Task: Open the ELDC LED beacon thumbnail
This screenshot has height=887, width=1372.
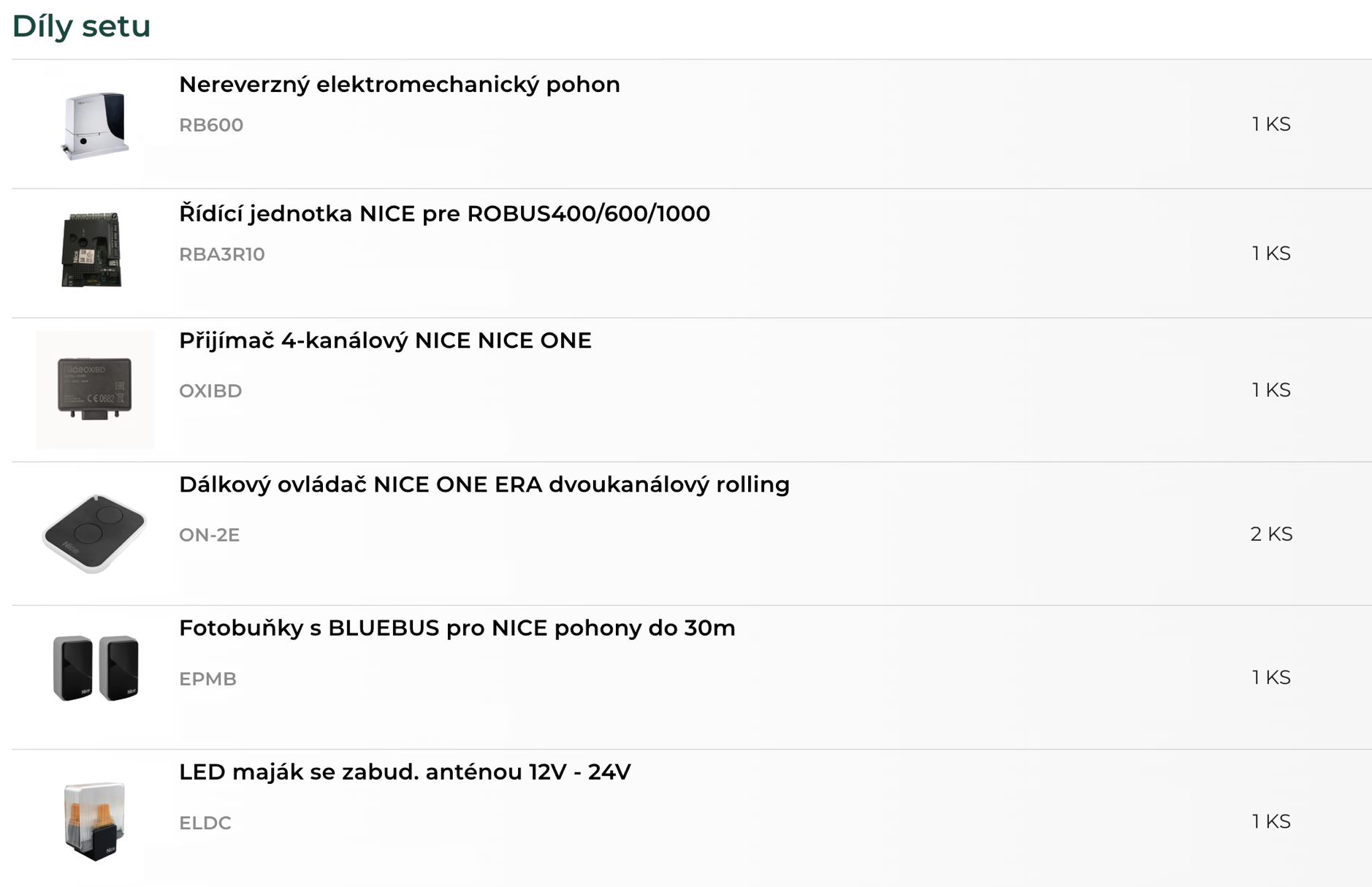Action: (95, 821)
